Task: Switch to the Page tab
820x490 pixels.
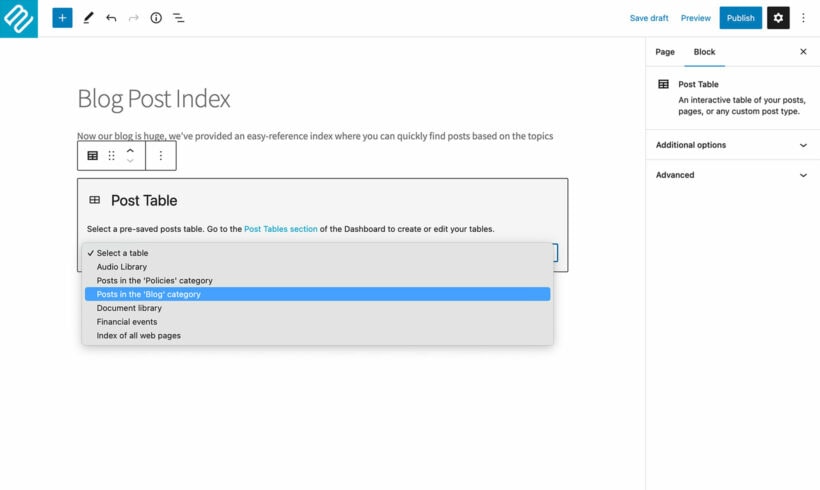Action: (x=665, y=52)
